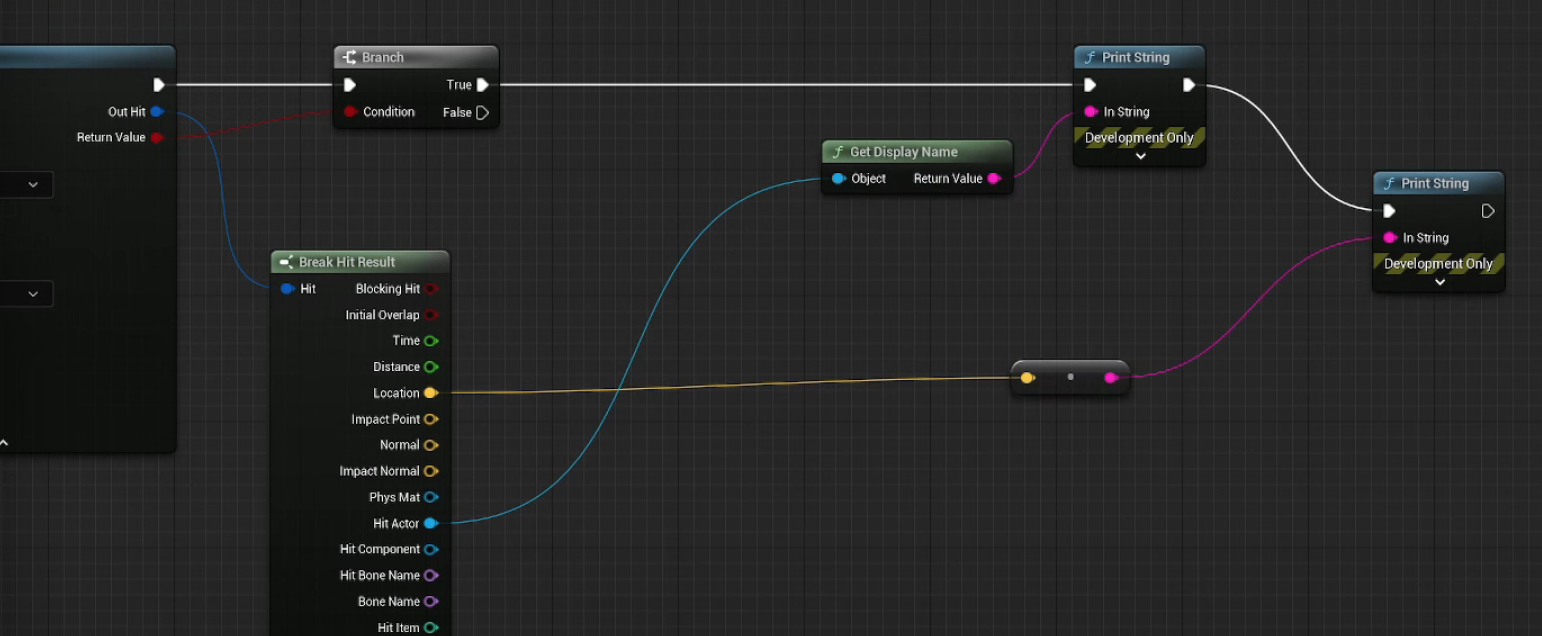Click the False execution pin on the Branch node
The height and width of the screenshot is (636, 1542).
click(484, 112)
